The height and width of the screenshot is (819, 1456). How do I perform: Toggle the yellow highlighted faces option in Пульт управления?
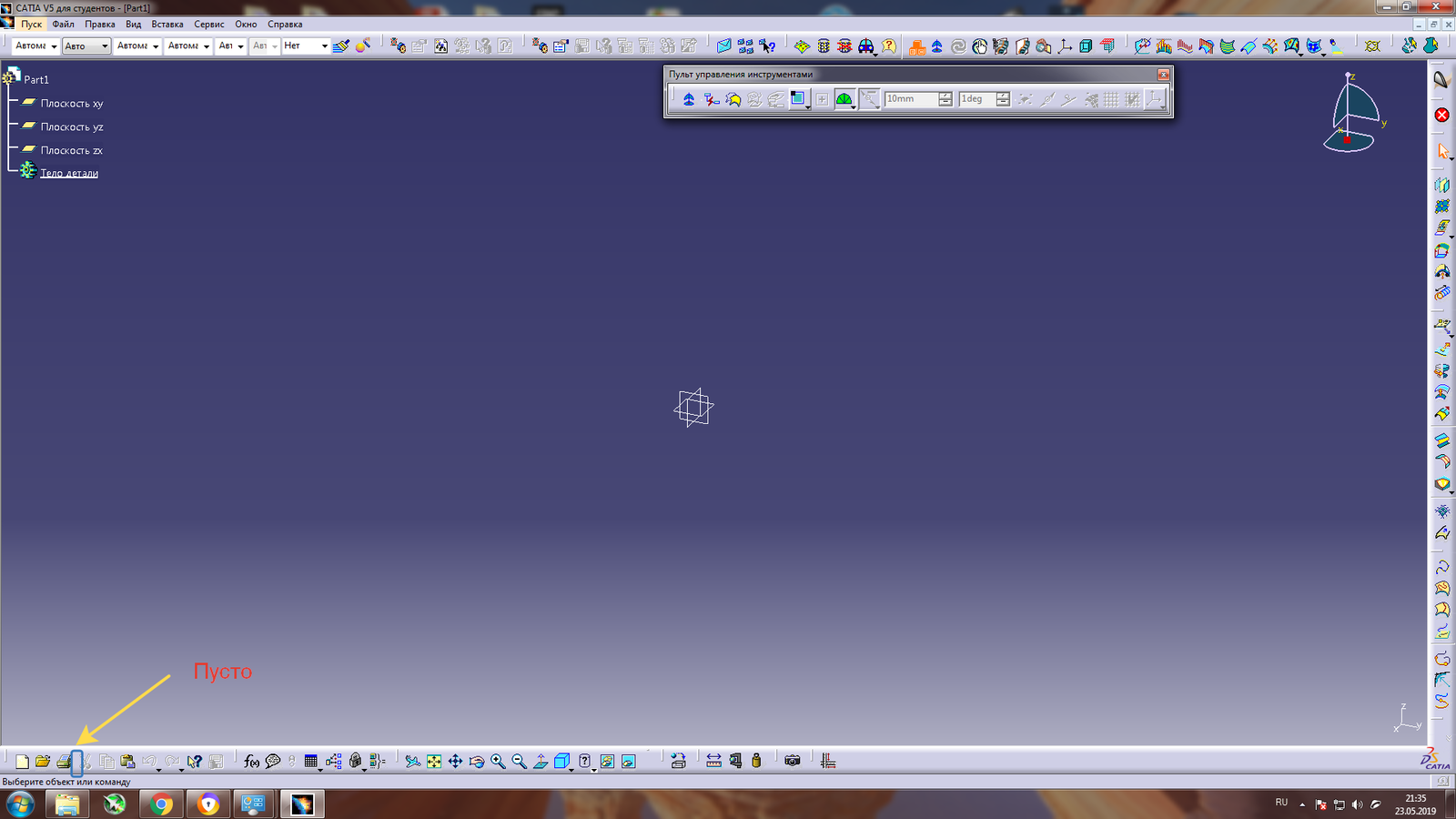pos(733,99)
